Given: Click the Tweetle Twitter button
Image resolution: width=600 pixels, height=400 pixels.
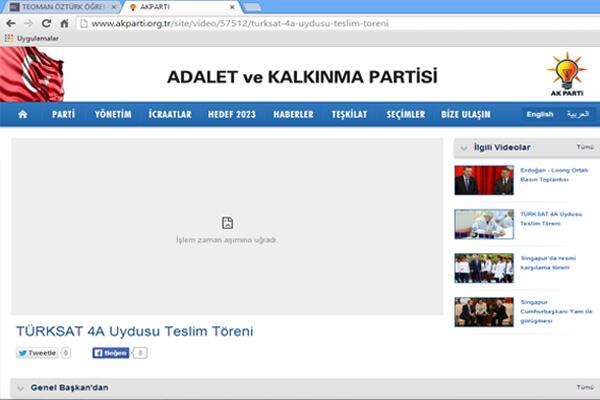Looking at the screenshot, I should coord(37,353).
